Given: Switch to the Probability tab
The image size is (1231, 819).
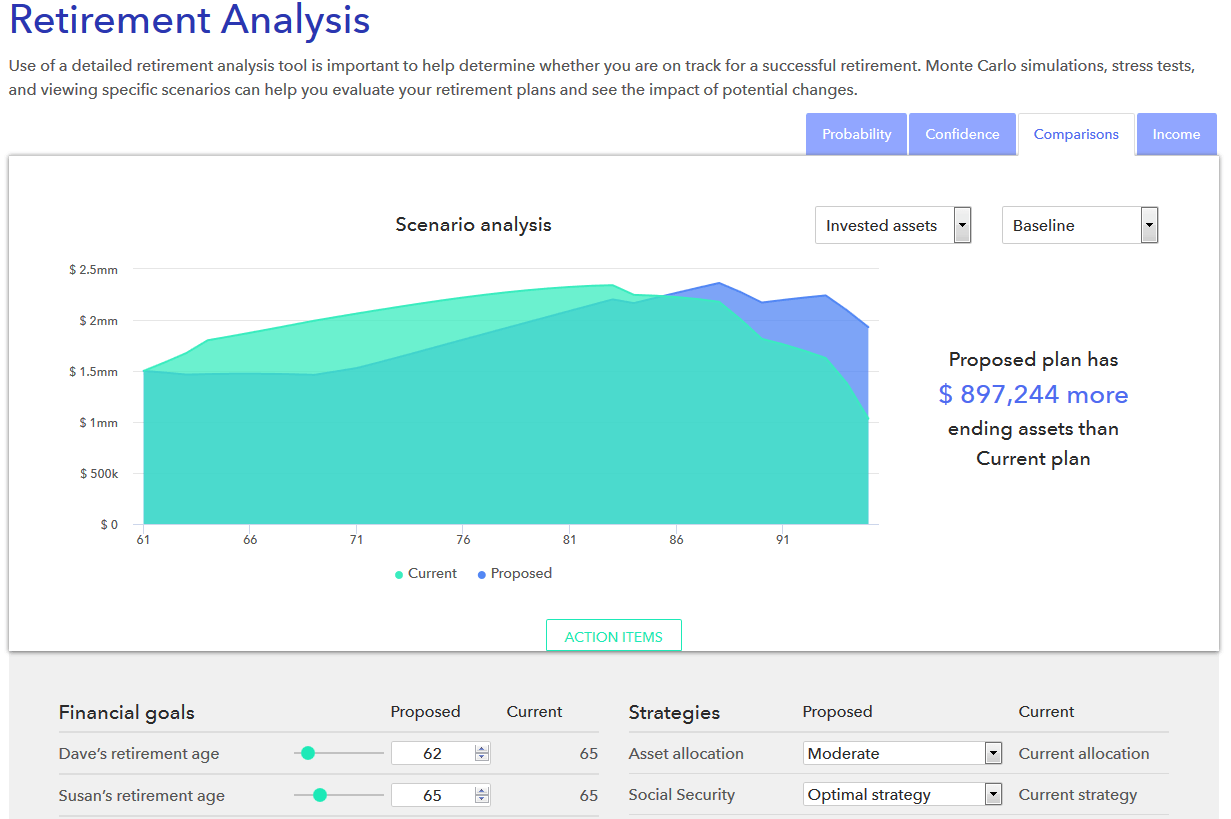Looking at the screenshot, I should pos(856,134).
